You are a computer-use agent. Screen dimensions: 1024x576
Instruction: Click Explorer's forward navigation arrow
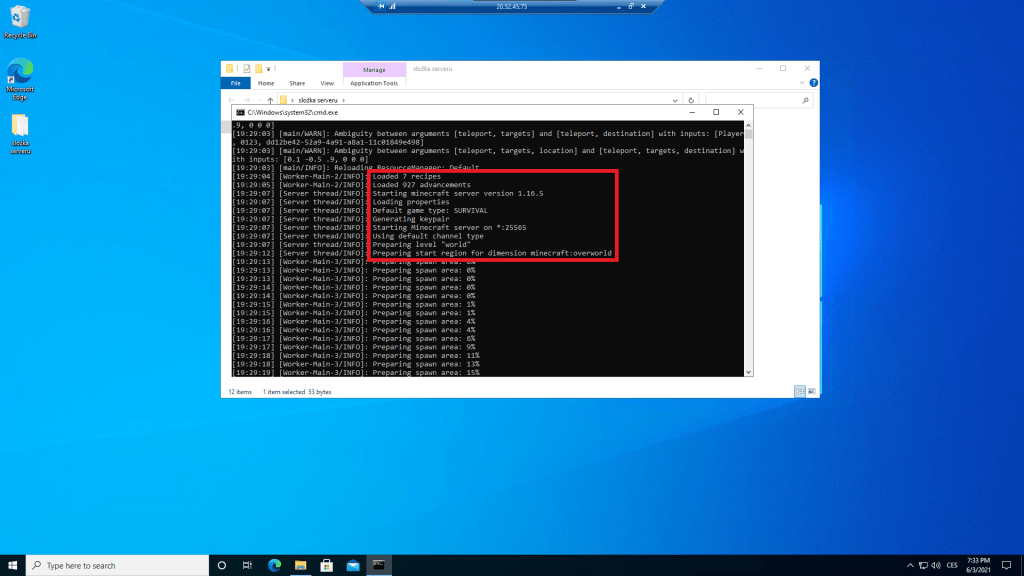(246, 101)
